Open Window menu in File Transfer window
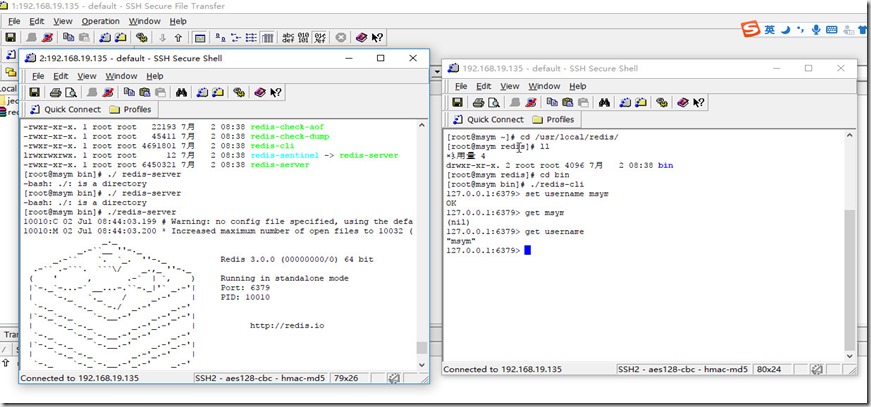Screen dimensions: 871x407 [x=144, y=21]
